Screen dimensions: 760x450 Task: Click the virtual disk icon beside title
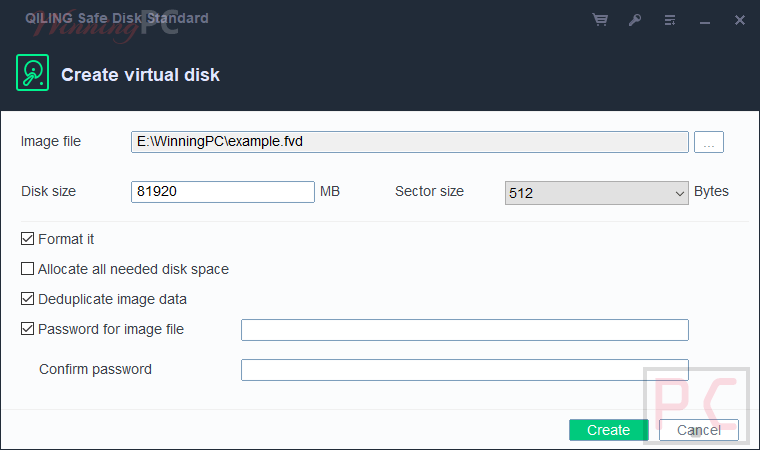[x=32, y=73]
